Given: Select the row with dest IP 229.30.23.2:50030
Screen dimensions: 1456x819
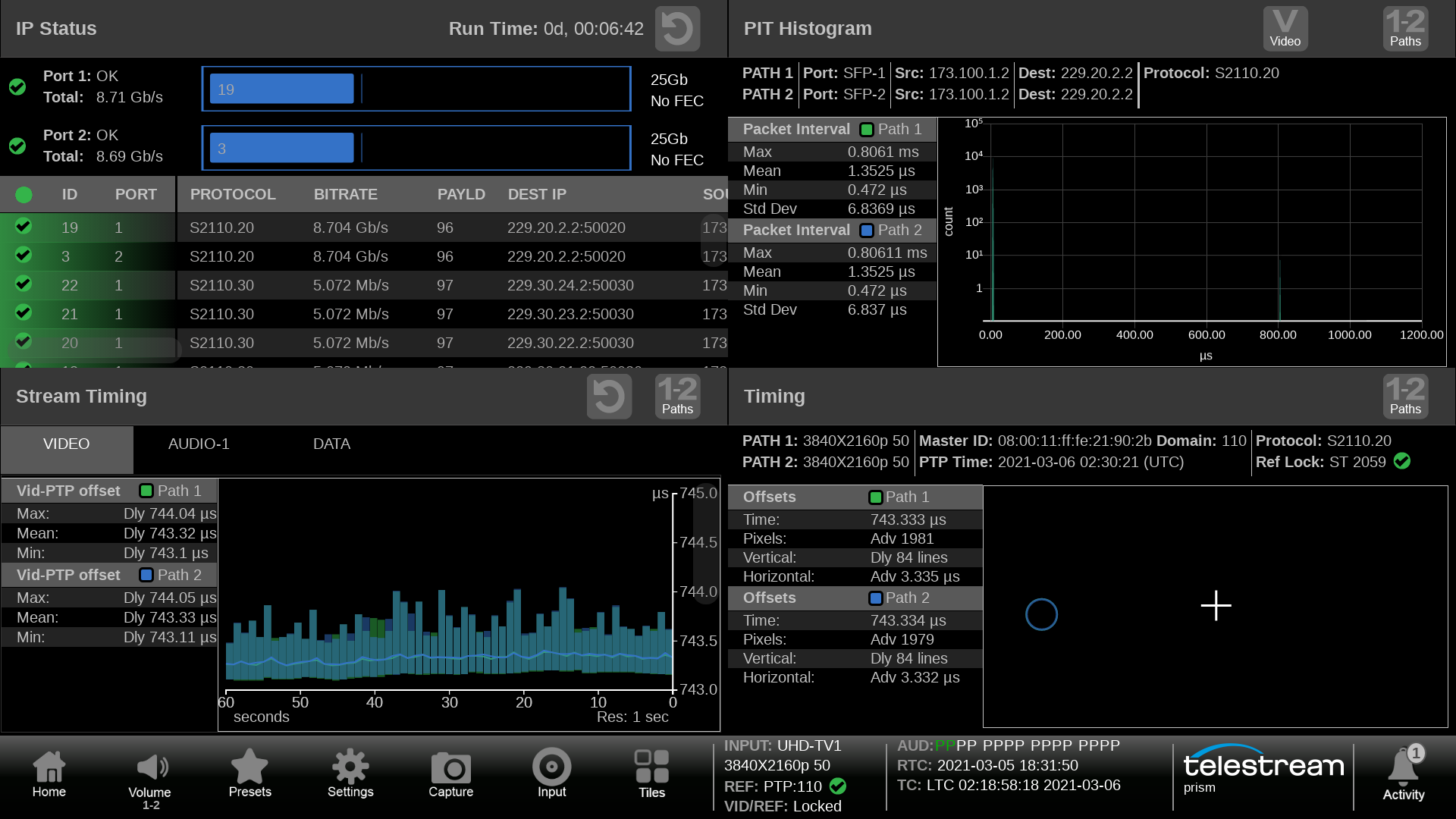Looking at the screenshot, I should pyautogui.click(x=364, y=314).
